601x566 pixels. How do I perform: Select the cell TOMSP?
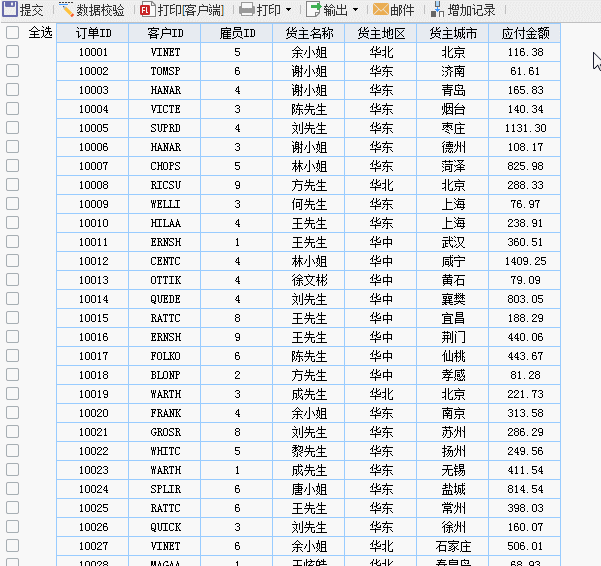pos(165,71)
